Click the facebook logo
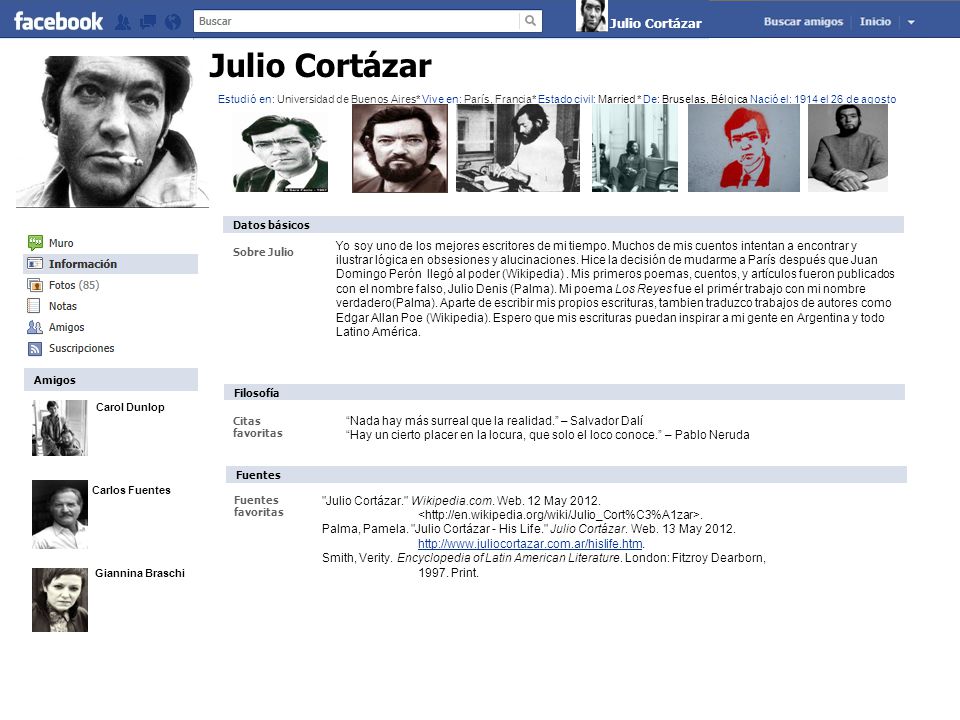This screenshot has width=960, height=720. pos(58,21)
